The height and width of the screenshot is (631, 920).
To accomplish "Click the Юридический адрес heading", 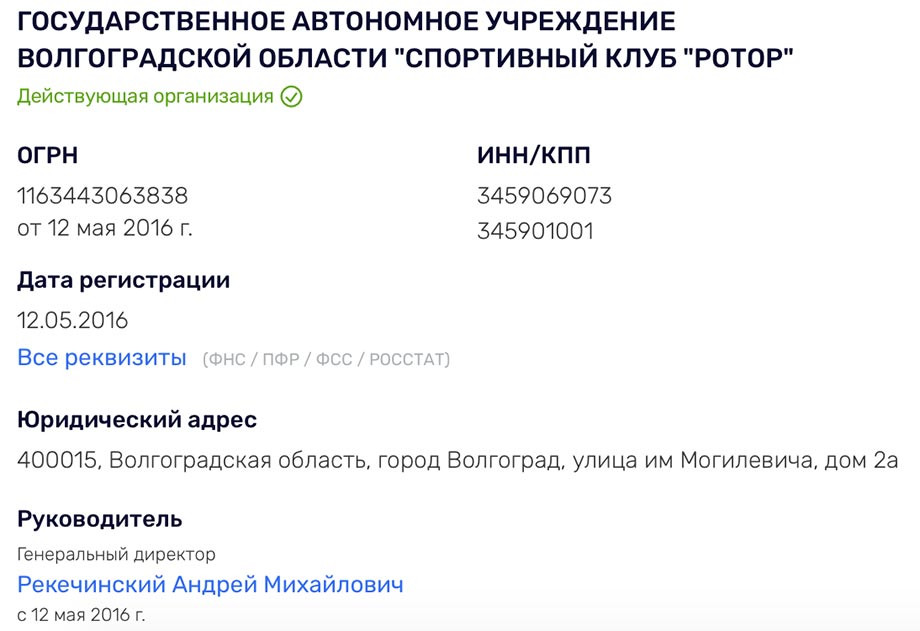I will pos(137,420).
